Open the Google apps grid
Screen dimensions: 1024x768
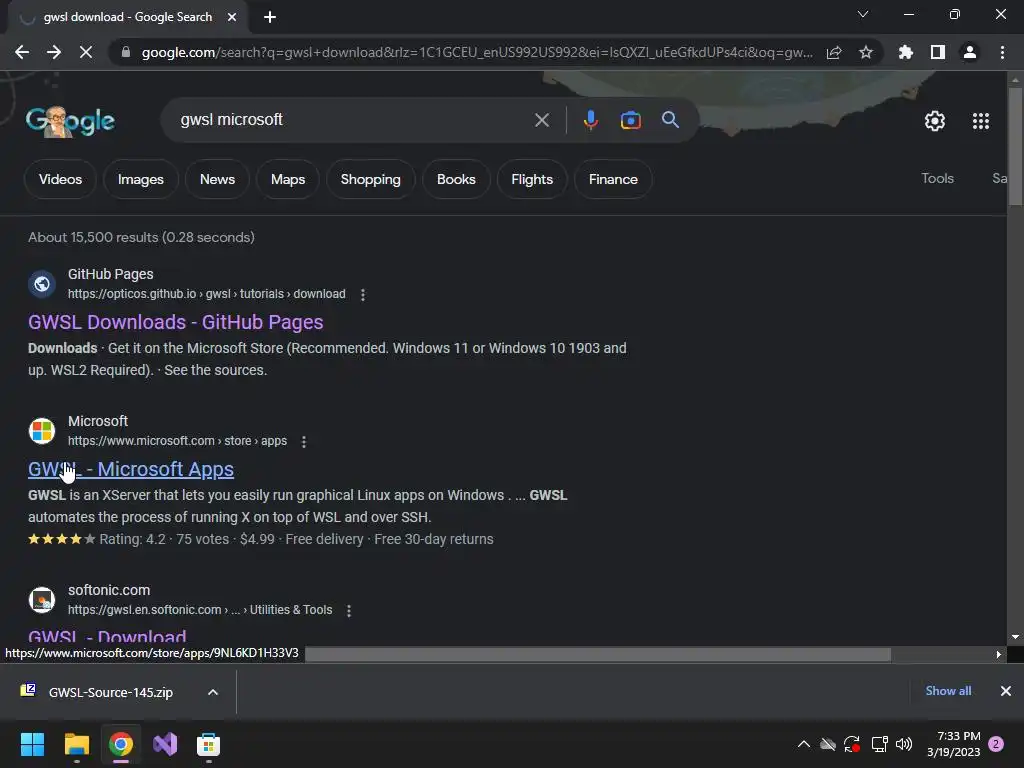point(981,121)
